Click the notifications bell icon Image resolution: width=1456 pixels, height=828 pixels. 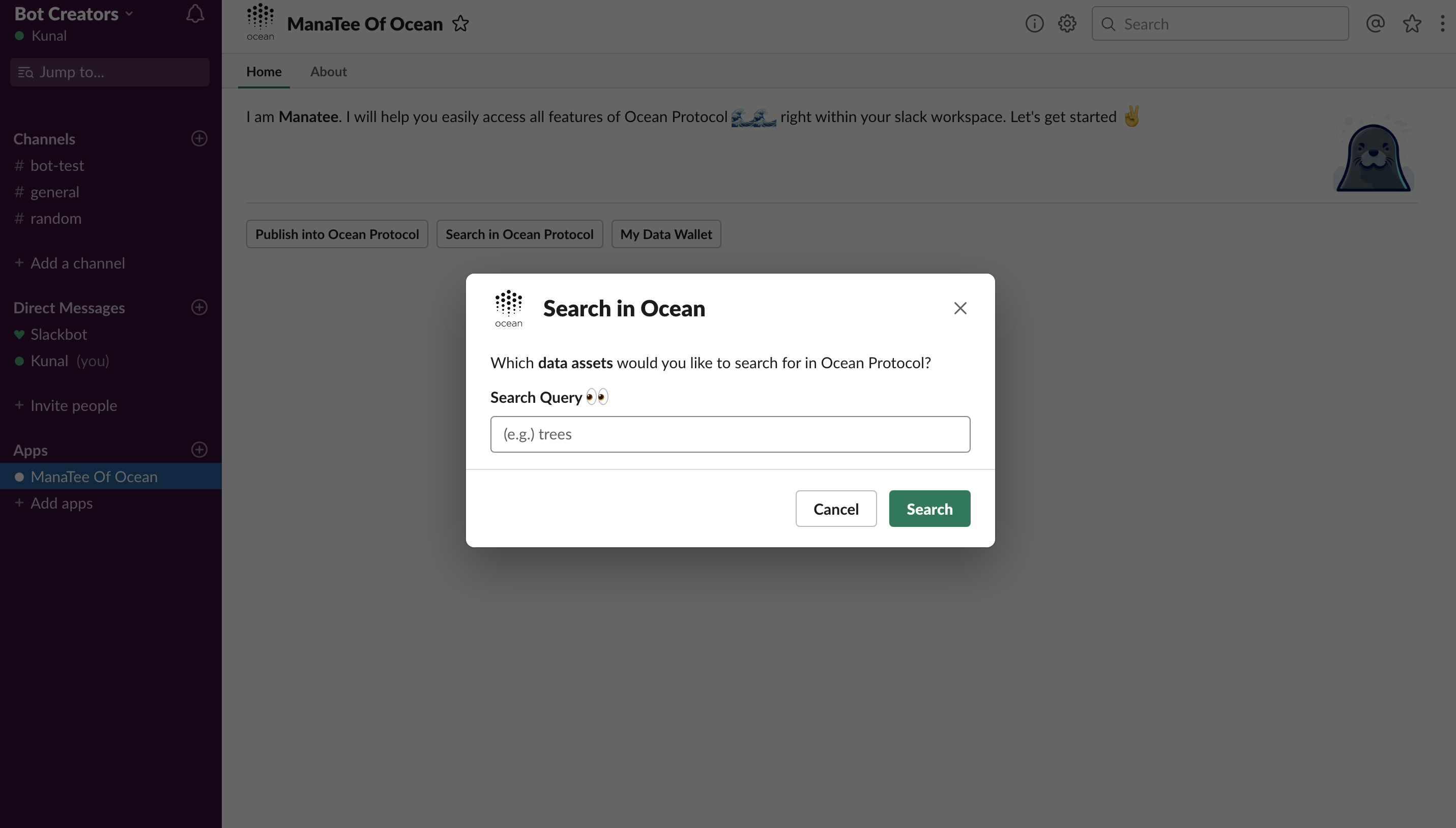195,14
